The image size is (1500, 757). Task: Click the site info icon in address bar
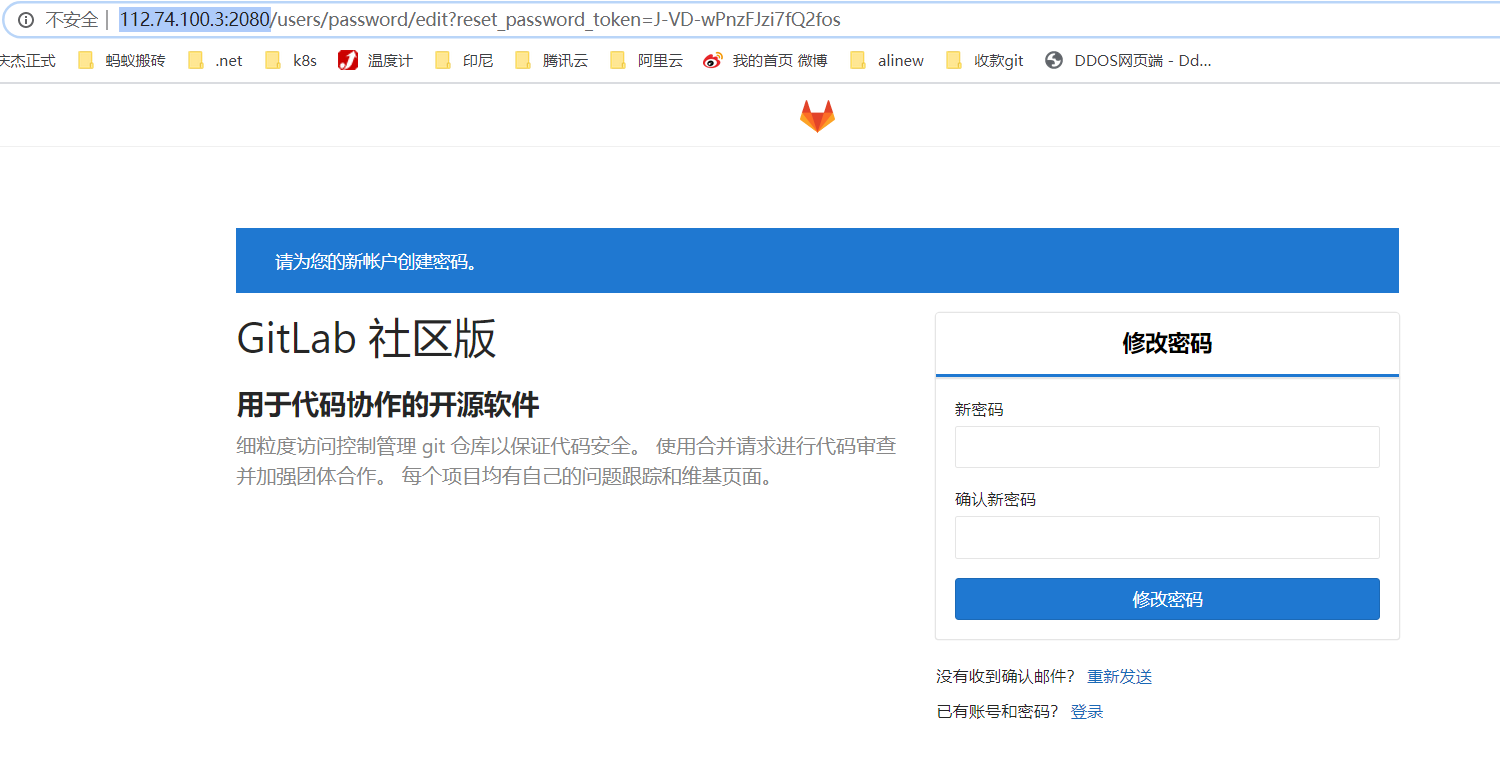pyautogui.click(x=25, y=20)
